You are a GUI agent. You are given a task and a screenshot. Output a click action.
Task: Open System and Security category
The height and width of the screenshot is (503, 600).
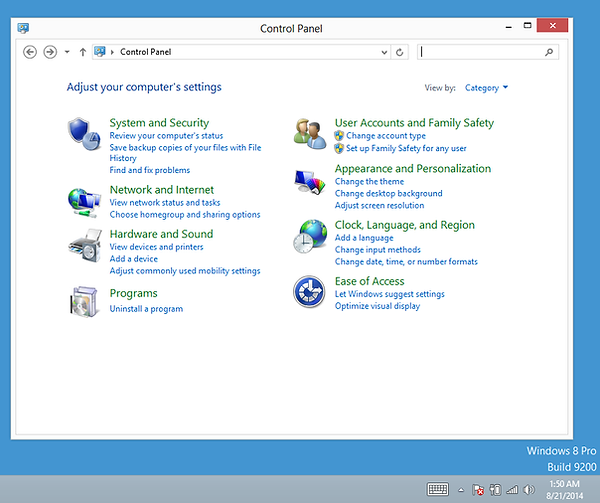tap(159, 123)
